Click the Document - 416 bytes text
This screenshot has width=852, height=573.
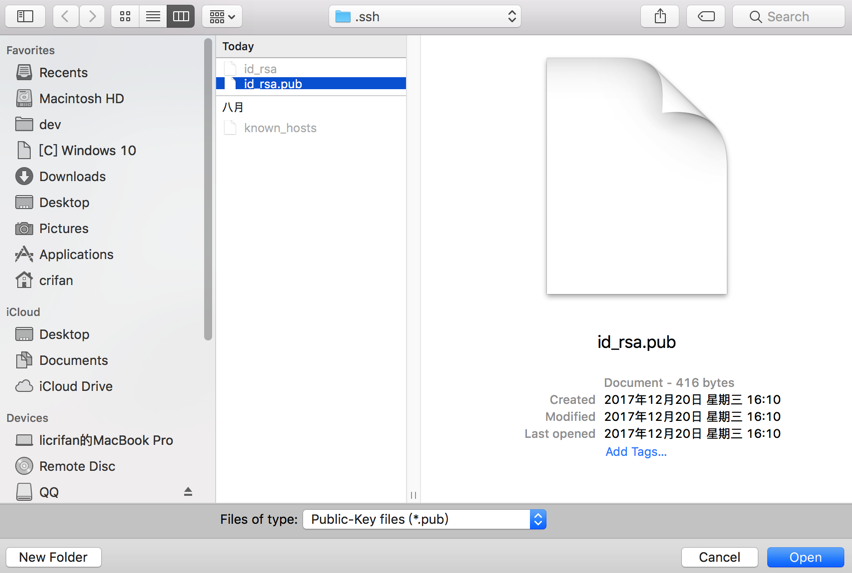(669, 383)
